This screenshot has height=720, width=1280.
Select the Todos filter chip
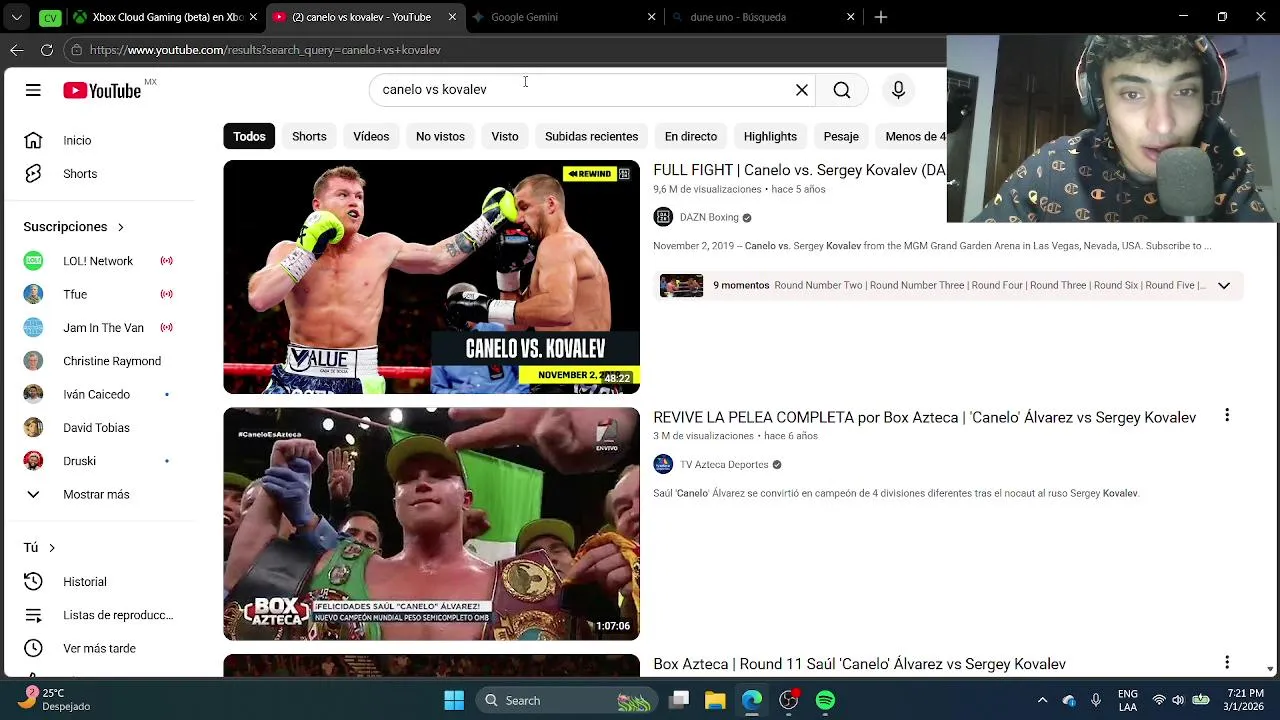[x=249, y=136]
